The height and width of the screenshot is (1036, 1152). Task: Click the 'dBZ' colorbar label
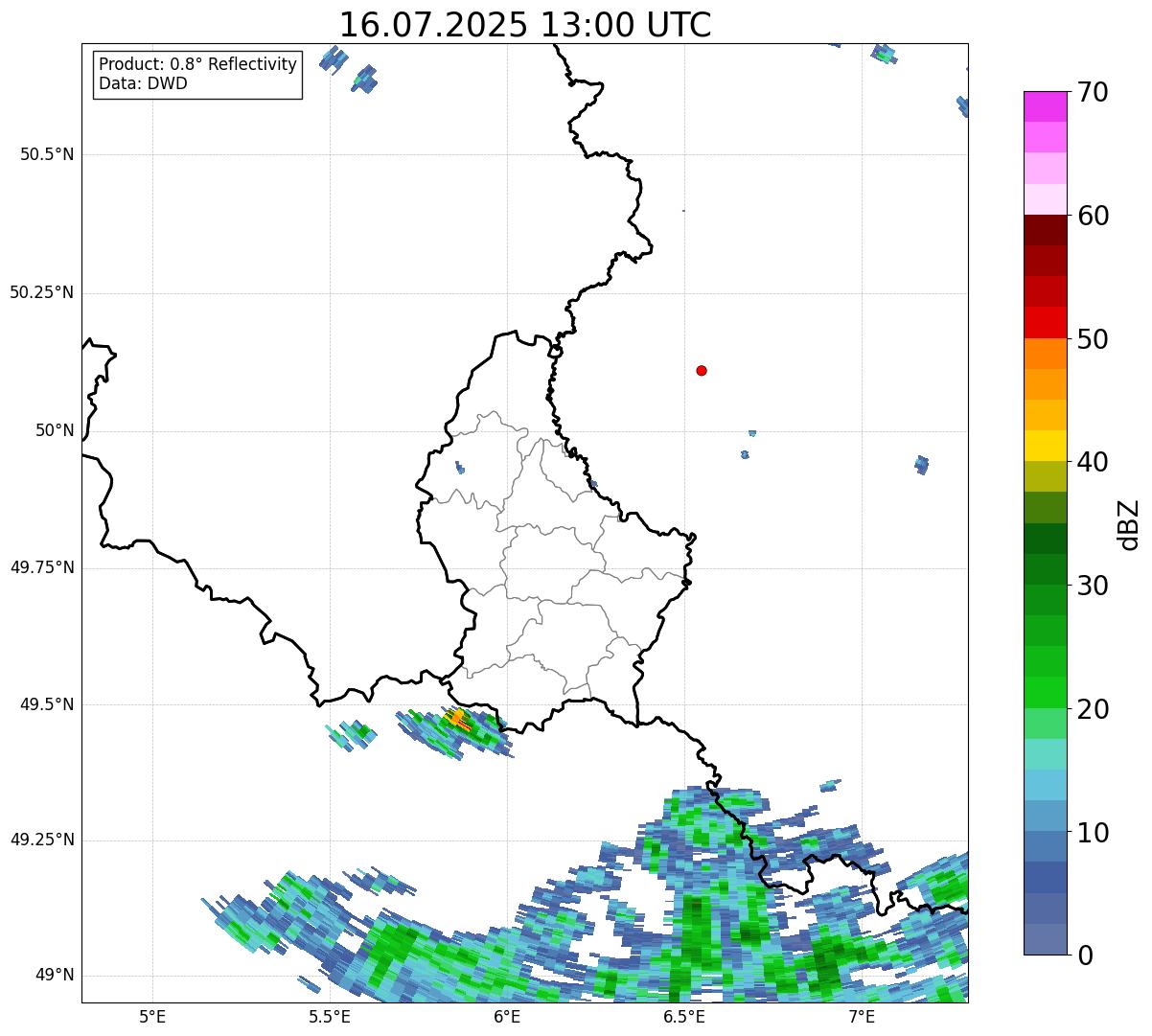(x=1128, y=524)
